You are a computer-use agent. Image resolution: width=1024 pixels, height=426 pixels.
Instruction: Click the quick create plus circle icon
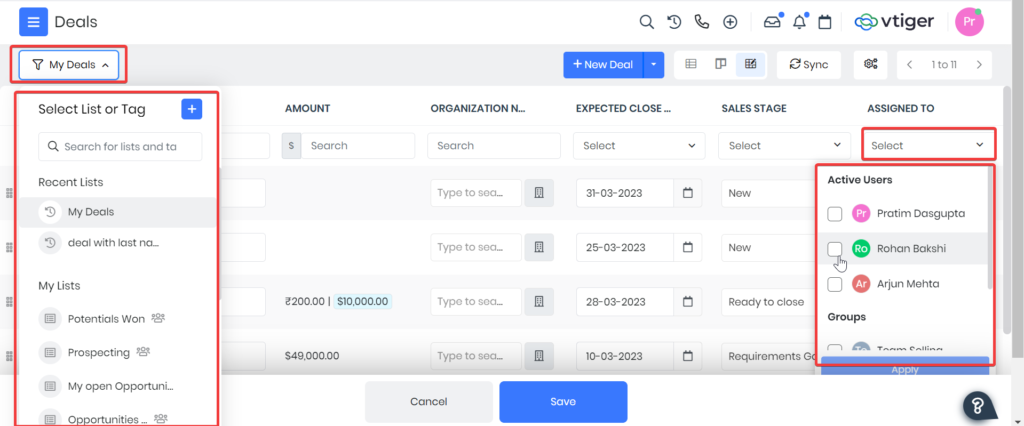pyautogui.click(x=730, y=22)
